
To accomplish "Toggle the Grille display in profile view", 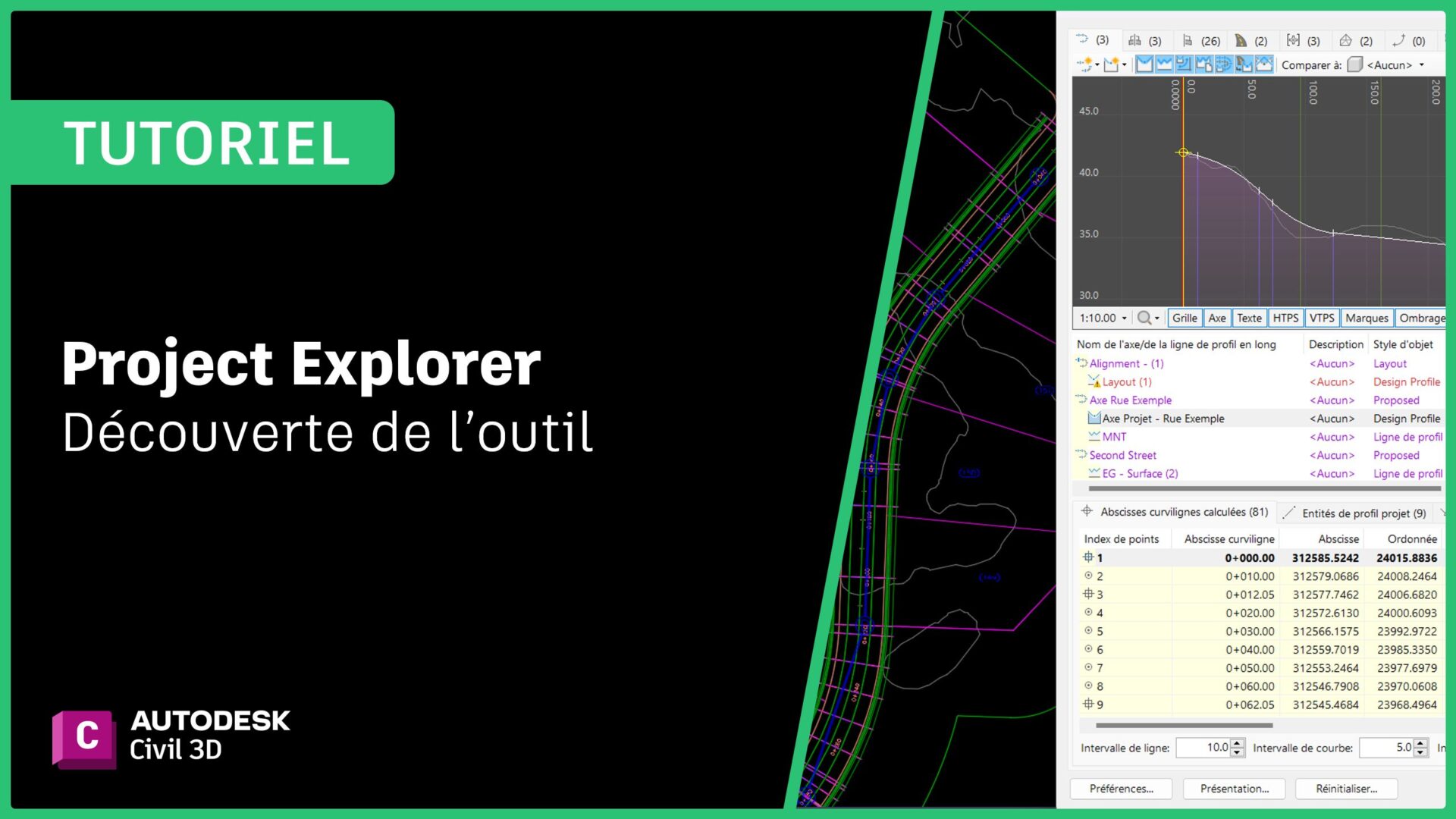I will click(x=1185, y=317).
